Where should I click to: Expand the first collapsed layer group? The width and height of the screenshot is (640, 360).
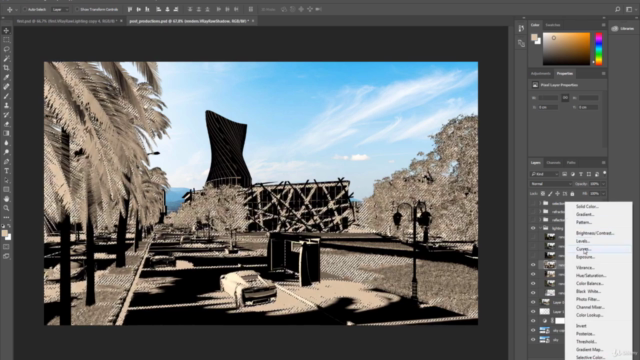pyautogui.click(x=540, y=203)
